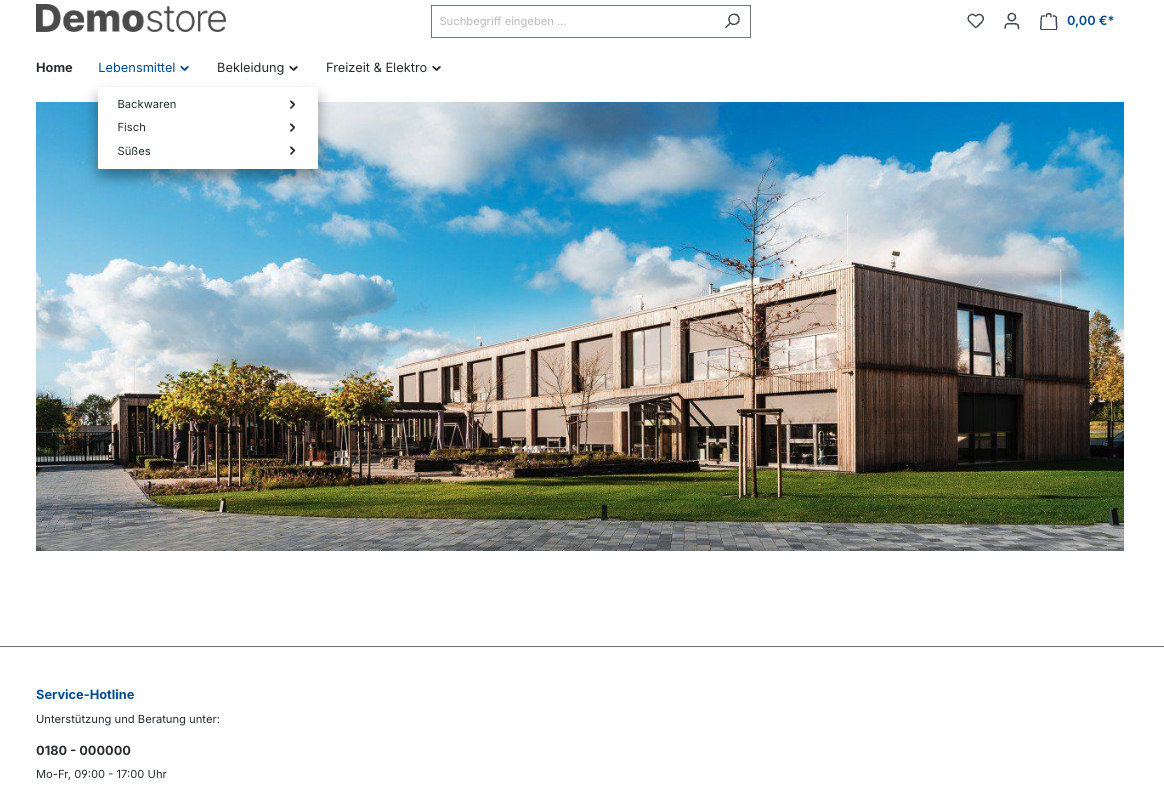Select the Fisch category entry
This screenshot has height=800, width=1164.
pos(132,127)
